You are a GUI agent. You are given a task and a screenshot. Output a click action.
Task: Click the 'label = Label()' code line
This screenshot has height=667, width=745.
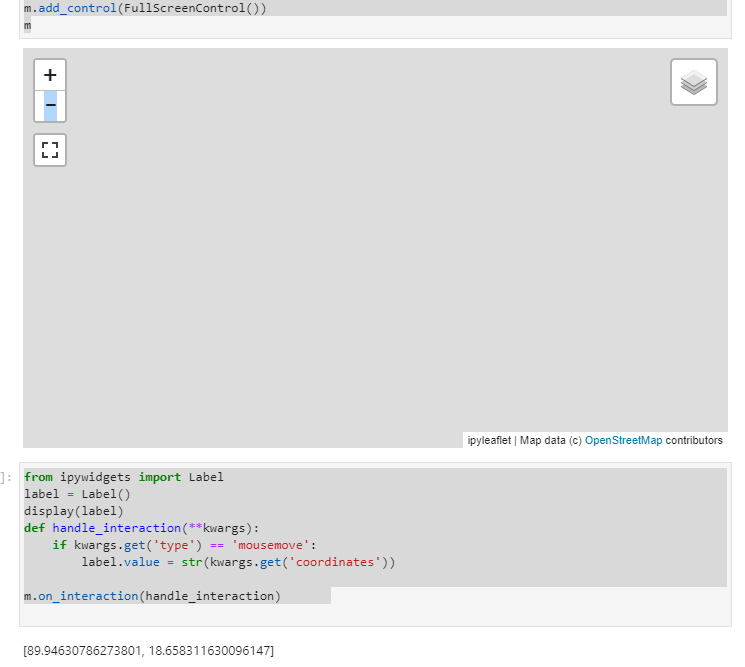[x=77, y=494]
